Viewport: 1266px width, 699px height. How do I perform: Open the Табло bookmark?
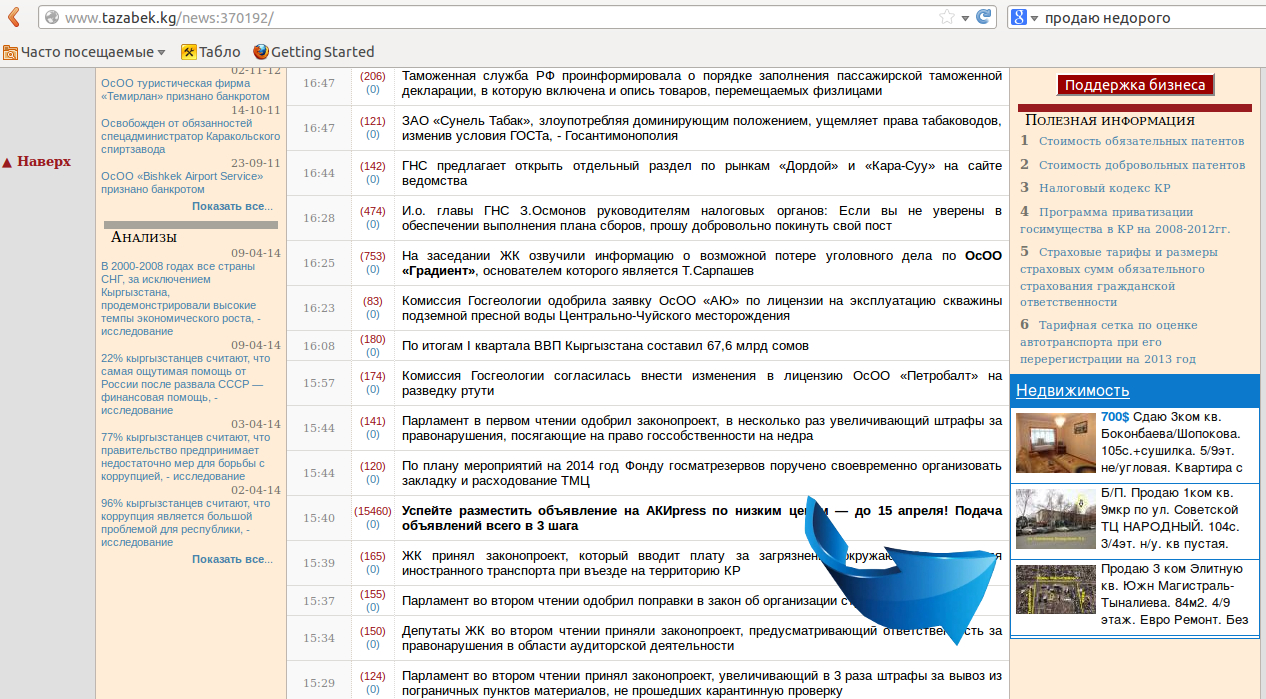pyautogui.click(x=210, y=52)
